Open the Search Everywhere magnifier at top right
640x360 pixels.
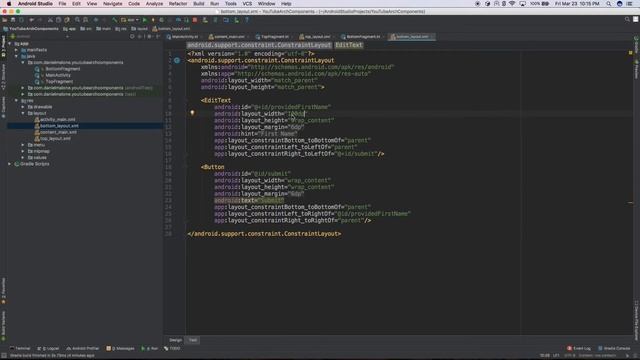(x=627, y=20)
